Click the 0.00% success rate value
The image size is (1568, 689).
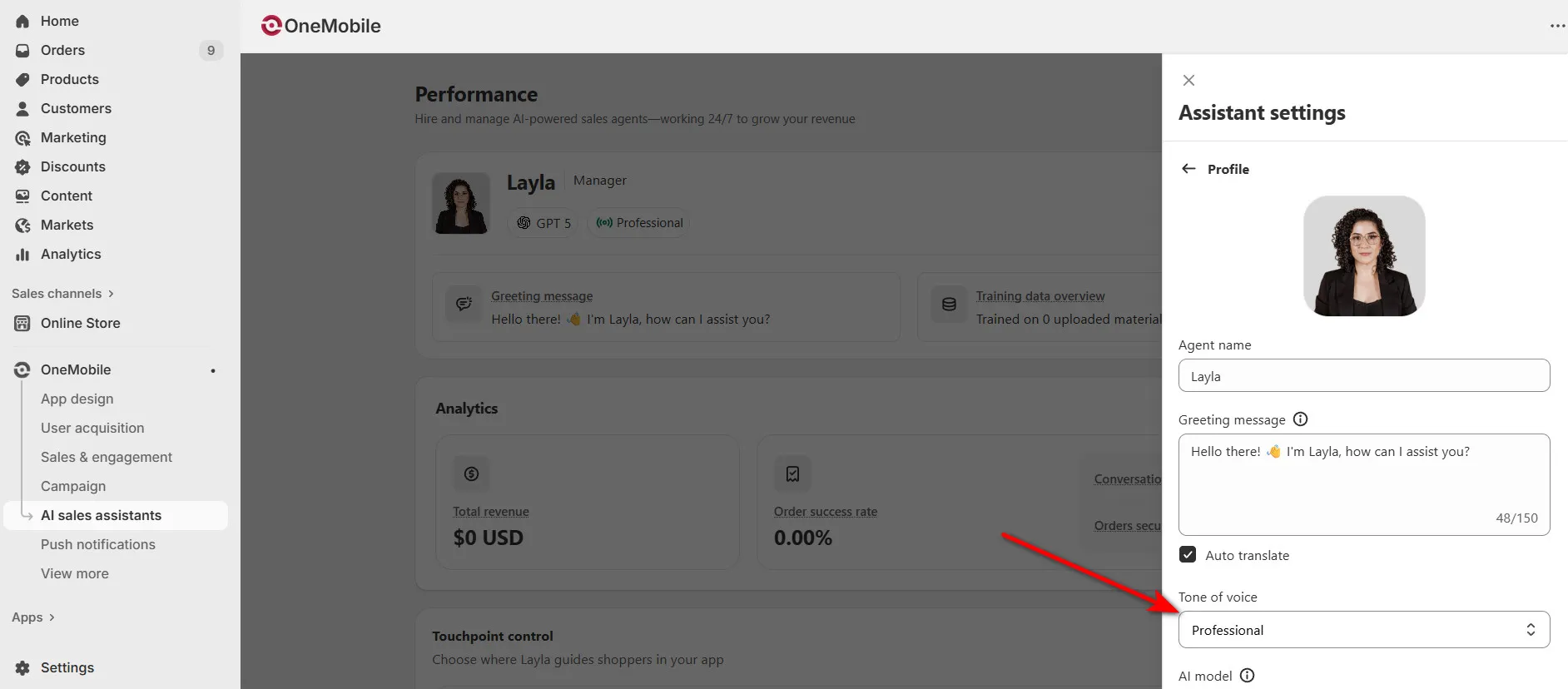click(803, 538)
